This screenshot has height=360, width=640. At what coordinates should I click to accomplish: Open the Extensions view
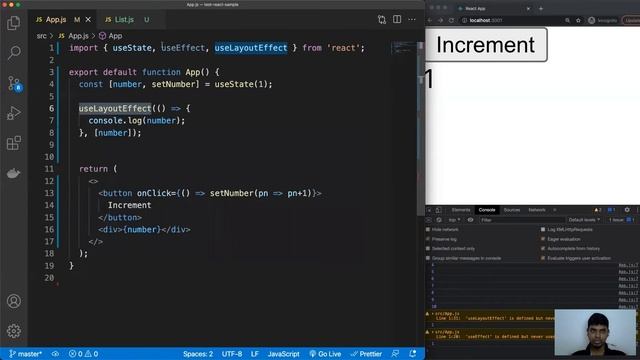(13, 143)
